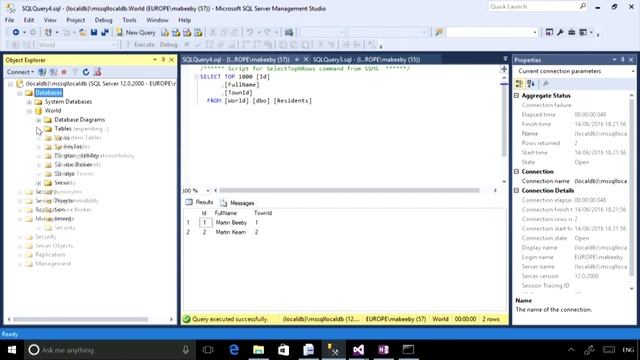
Task: Toggle auto-hide pin on Properties panel
Action: pos(622,60)
